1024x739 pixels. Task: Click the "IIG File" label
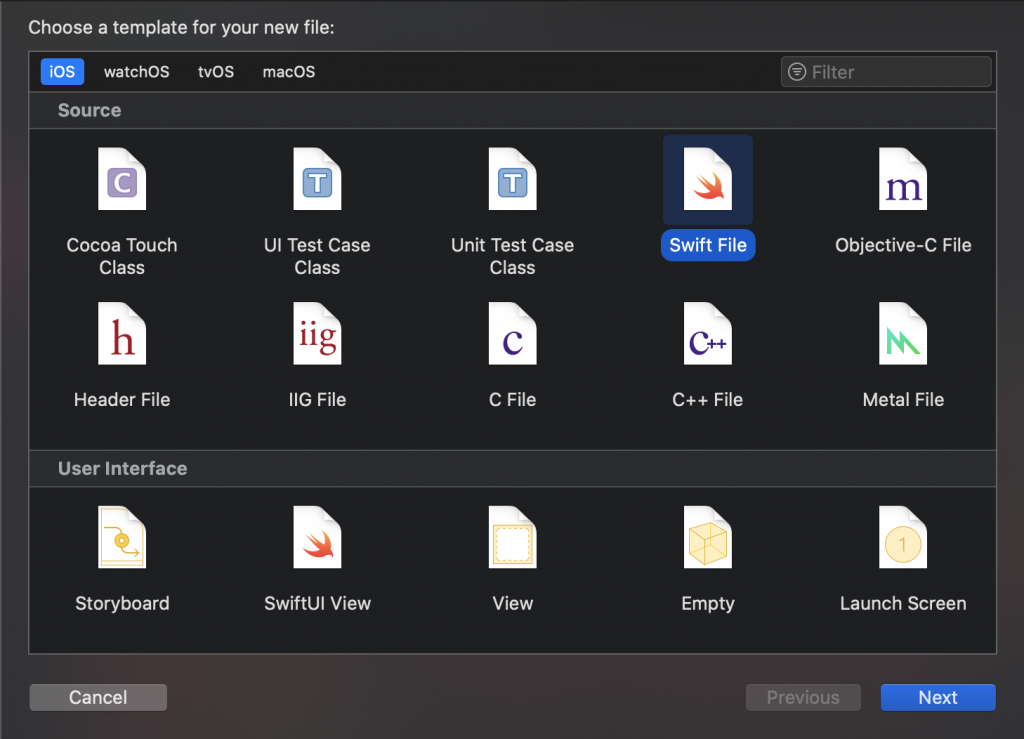click(x=317, y=400)
